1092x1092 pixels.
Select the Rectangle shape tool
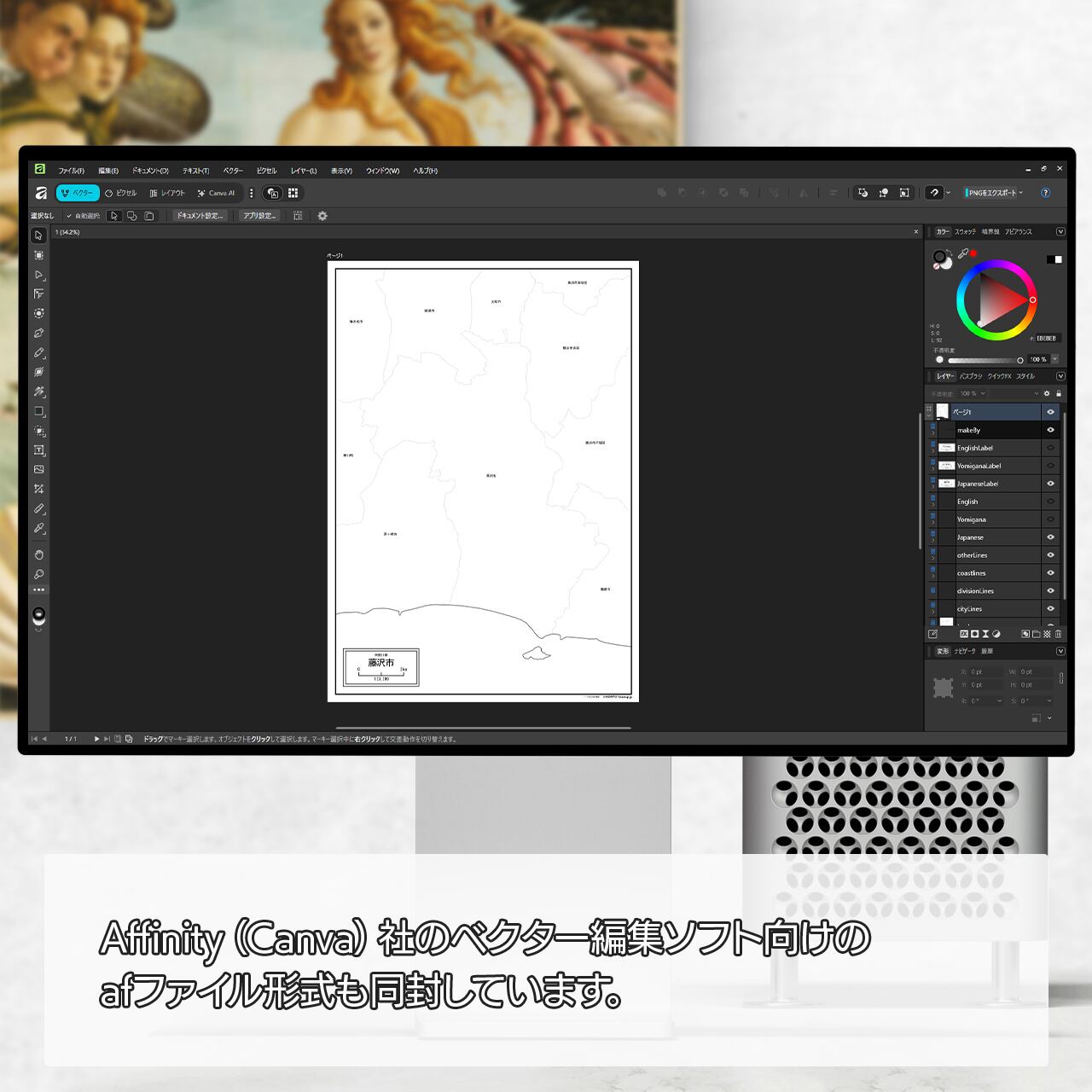[x=38, y=411]
